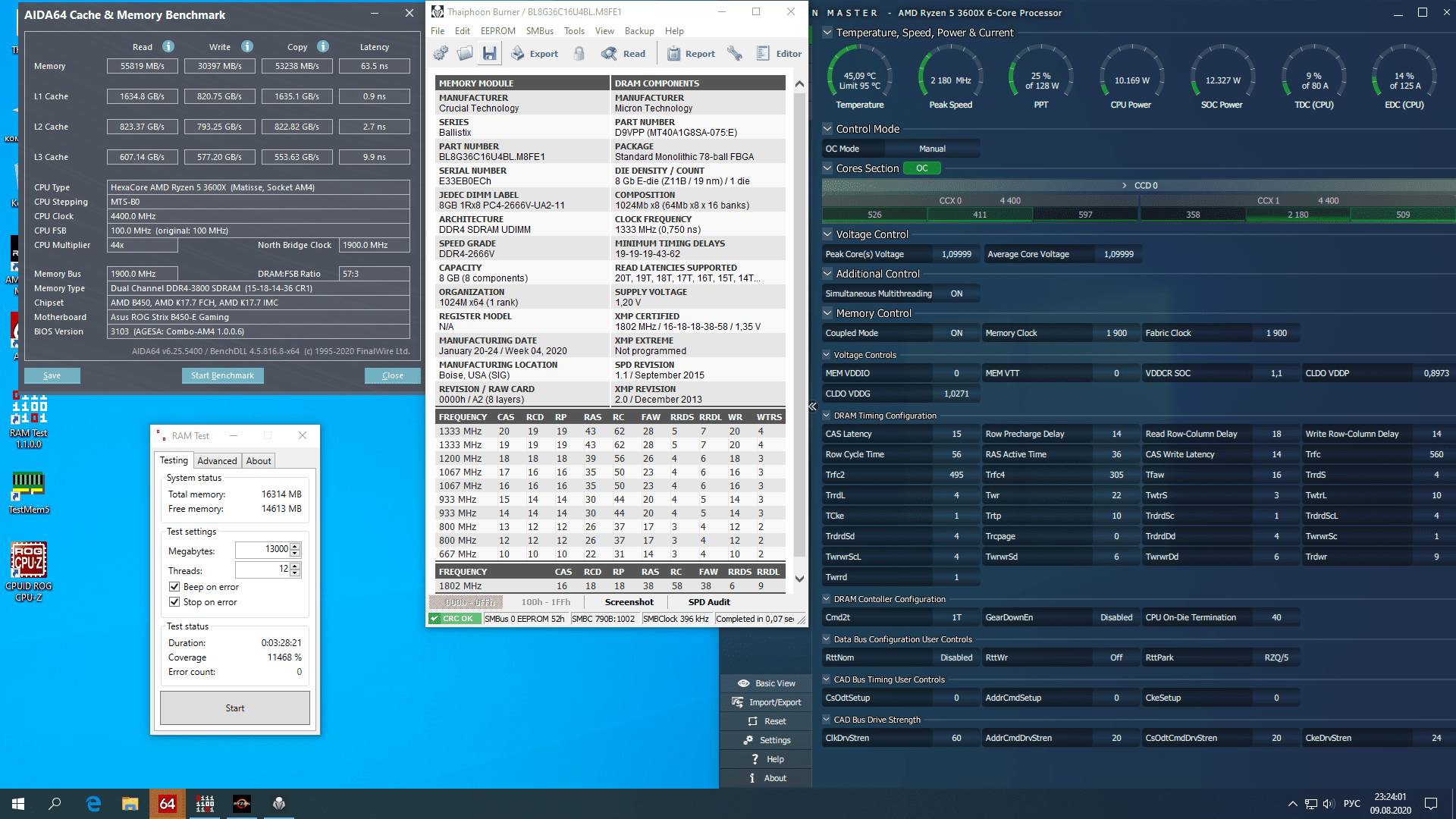1456x819 pixels.
Task: Click the Copy info icon in AIDA64
Action: click(323, 46)
